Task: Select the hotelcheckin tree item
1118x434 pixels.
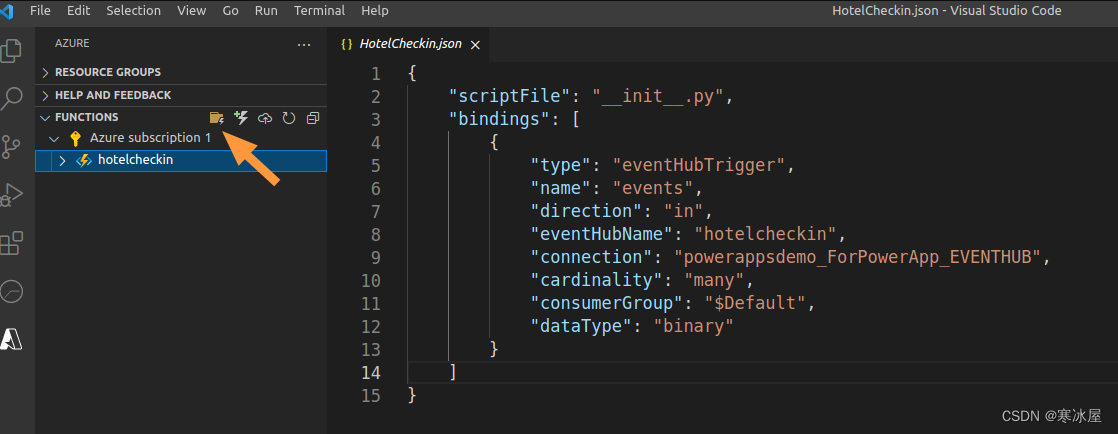Action: coord(181,161)
